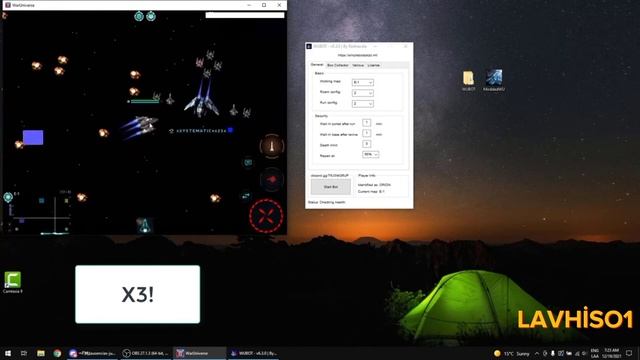Screen dimensions: 640x360
Task: Click the WarUniverse title bar icon
Action: click(7, 5)
